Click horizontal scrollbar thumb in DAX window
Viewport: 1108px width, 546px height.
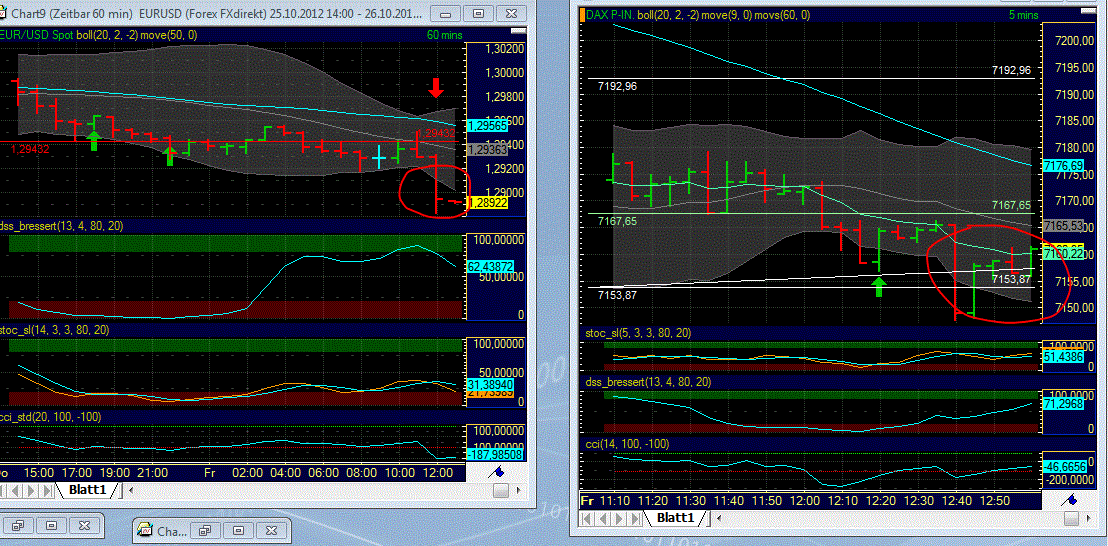point(1073,518)
